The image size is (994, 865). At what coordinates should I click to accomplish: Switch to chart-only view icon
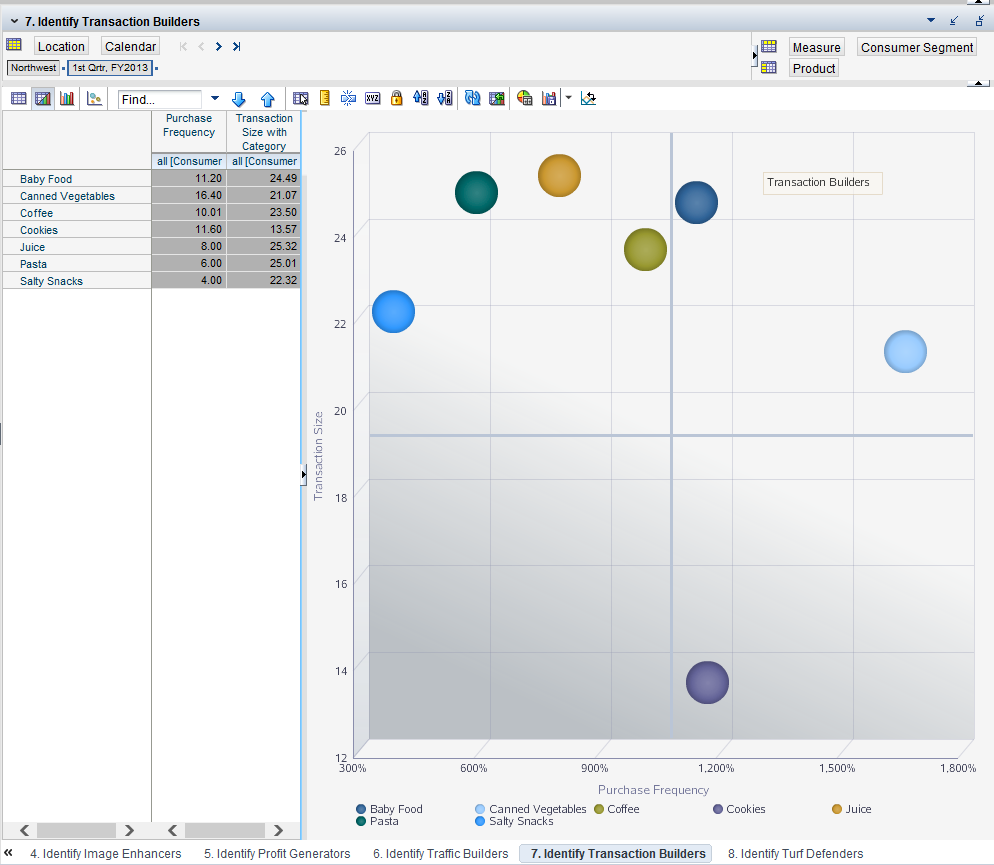tap(67, 98)
